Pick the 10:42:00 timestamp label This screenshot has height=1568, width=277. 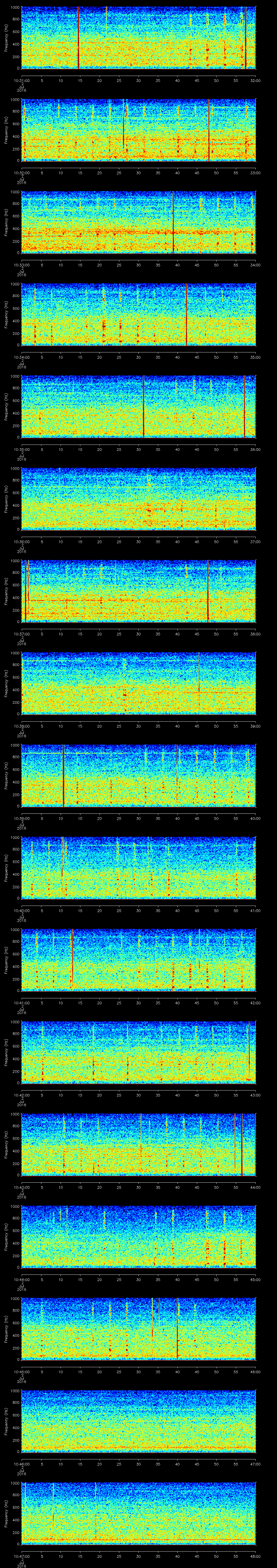pyautogui.click(x=22, y=1095)
